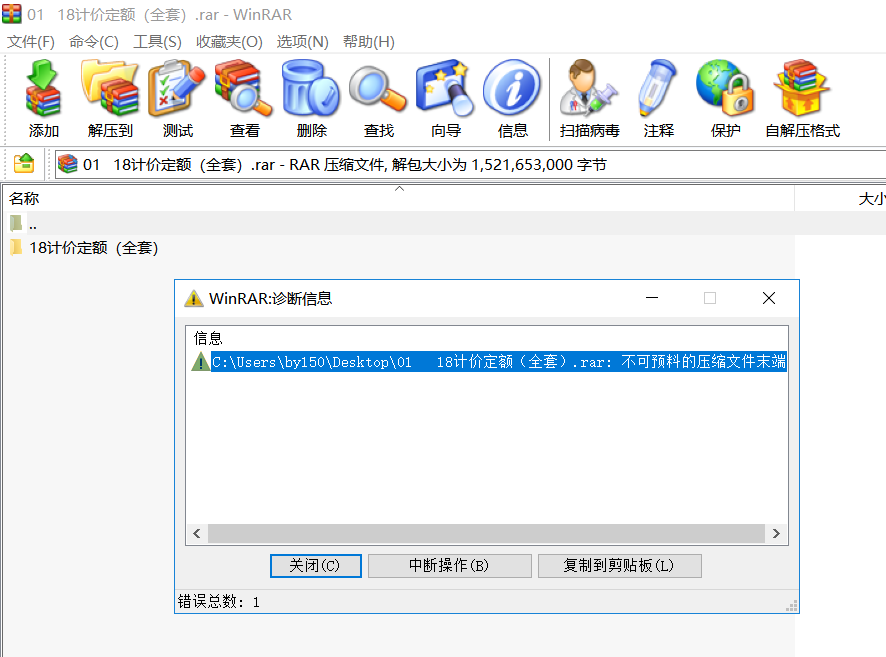Open the Favorites (收藏夹) menu
Viewport: 886px width, 657px height.
pos(229,42)
